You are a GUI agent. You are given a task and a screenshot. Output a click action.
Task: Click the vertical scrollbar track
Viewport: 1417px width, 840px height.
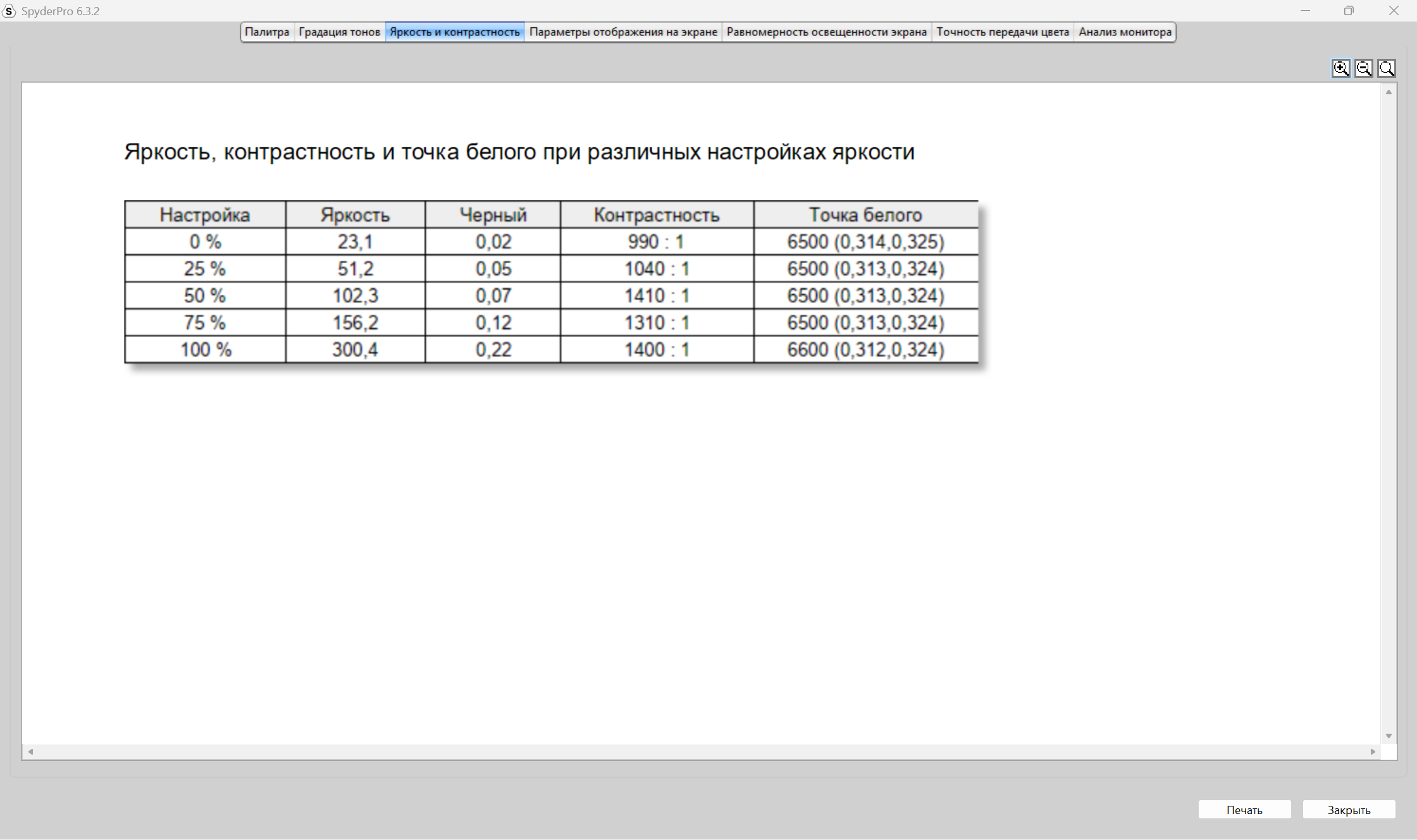click(1389, 411)
